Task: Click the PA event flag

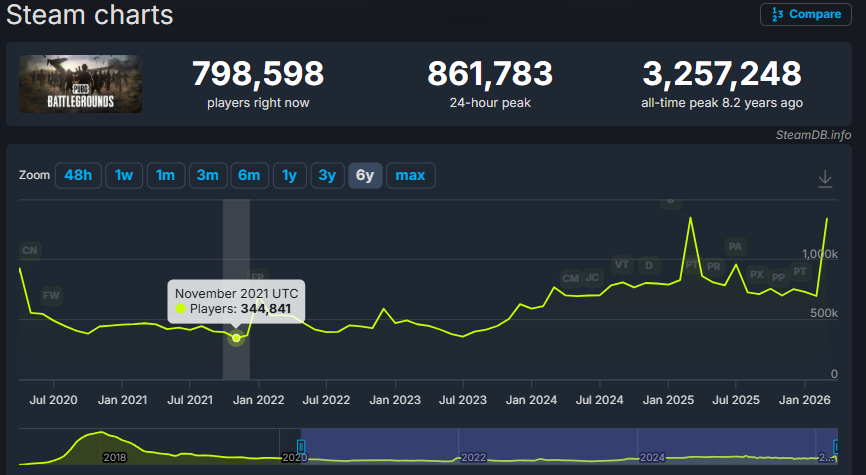Action: pyautogui.click(x=735, y=246)
